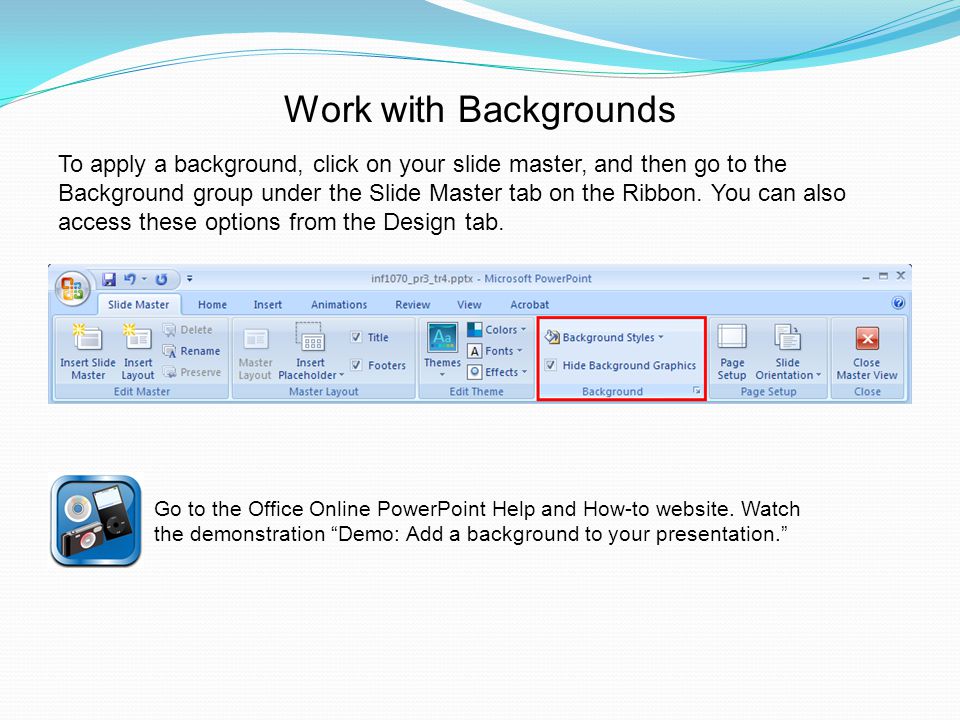Toggle the Title checkbox
Viewport: 960px width, 720px height.
[356, 337]
